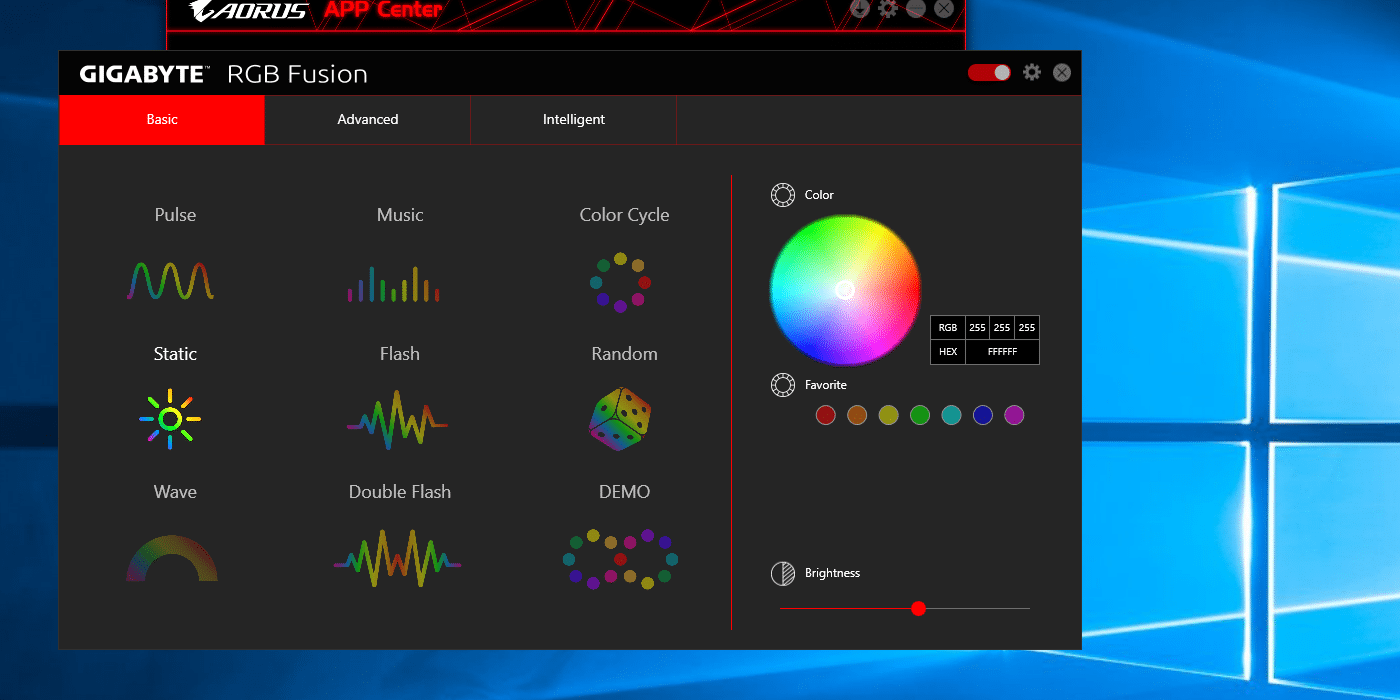Click the Static label

pyautogui.click(x=175, y=354)
